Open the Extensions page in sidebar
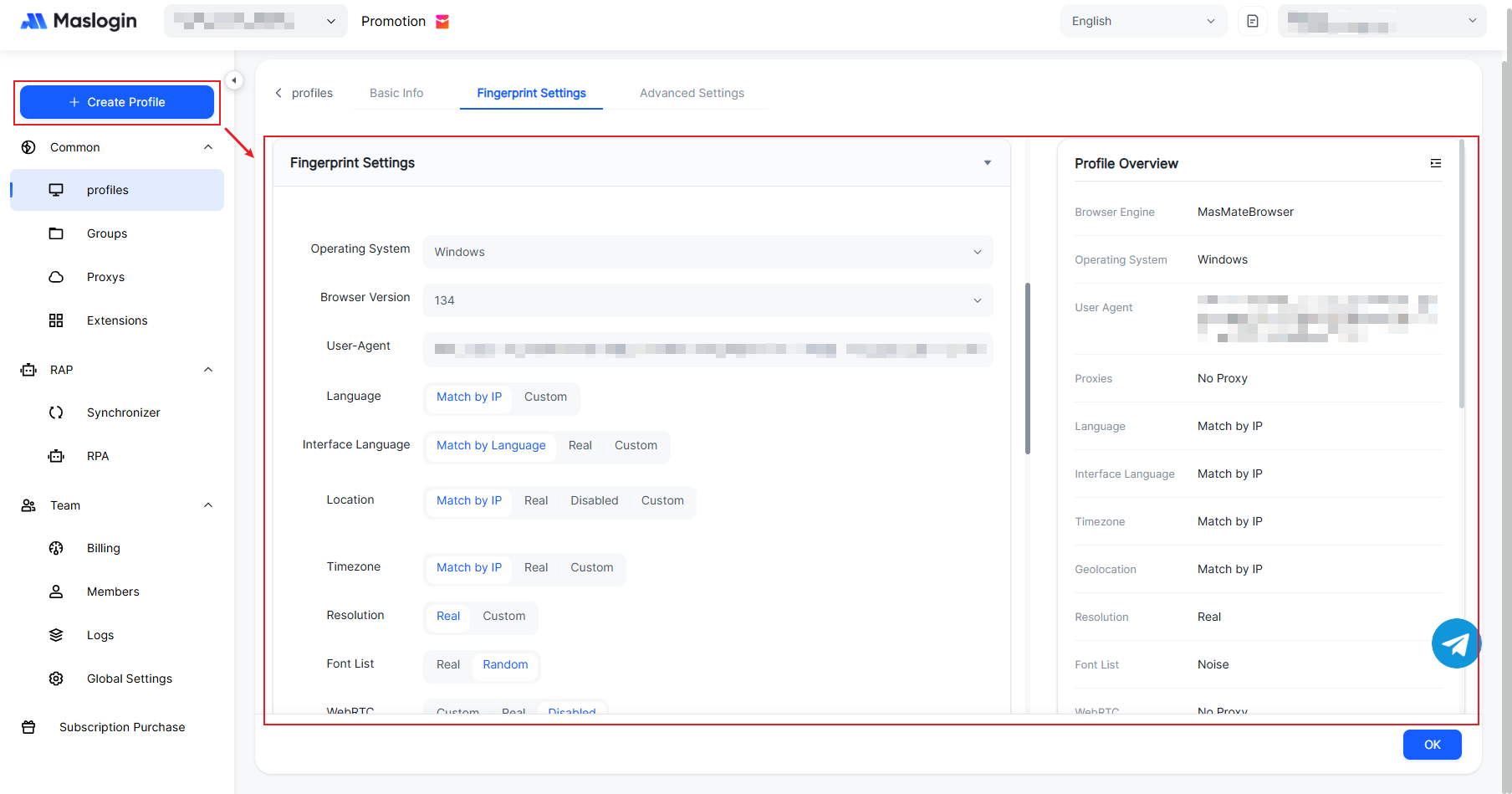The height and width of the screenshot is (794, 1512). pyautogui.click(x=116, y=320)
